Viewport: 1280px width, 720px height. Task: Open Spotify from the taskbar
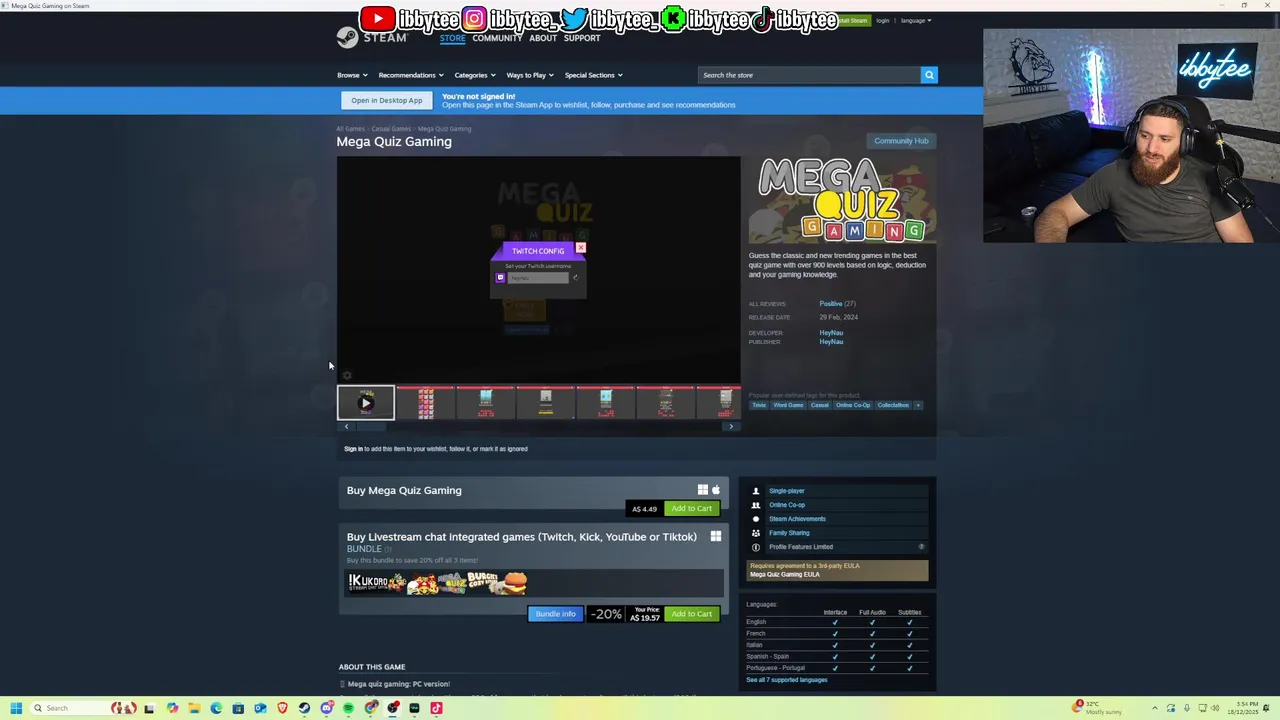(348, 708)
